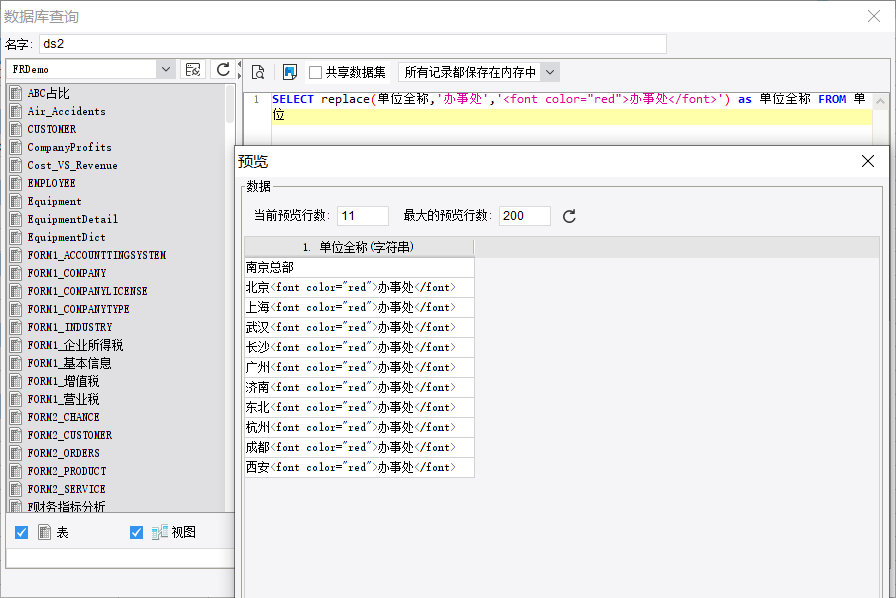Click the preview row starting with 东北

click(359, 407)
